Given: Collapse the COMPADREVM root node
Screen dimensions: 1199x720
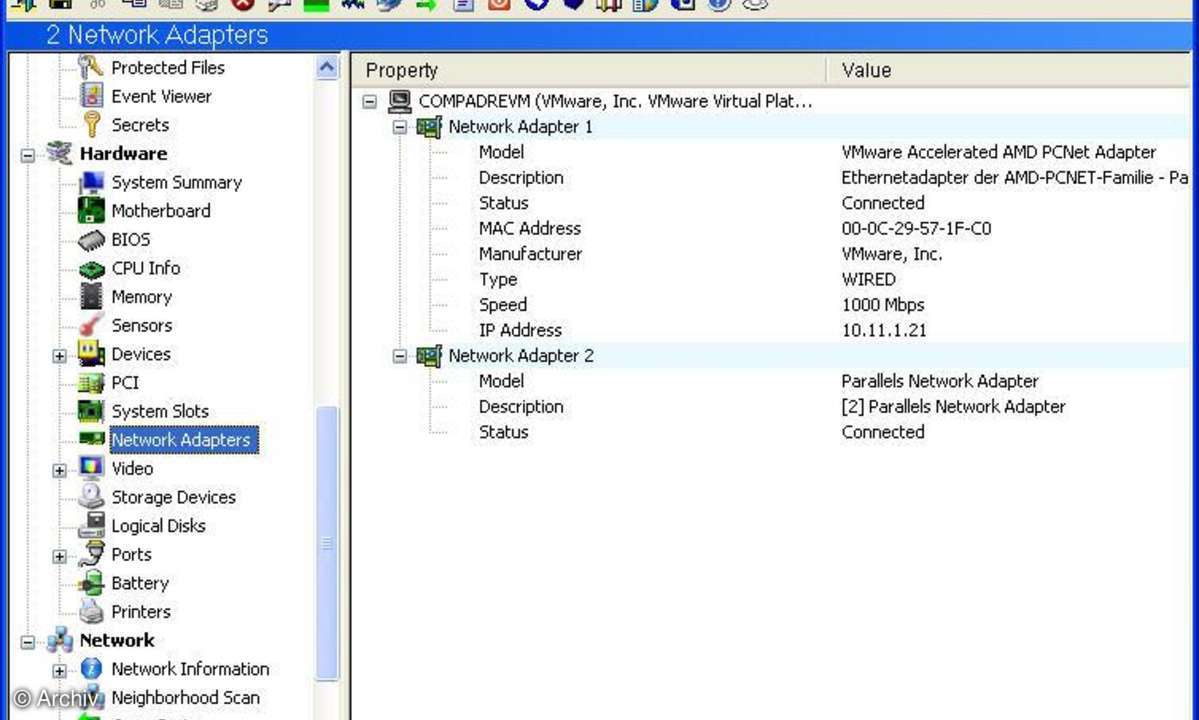Looking at the screenshot, I should click(x=370, y=101).
